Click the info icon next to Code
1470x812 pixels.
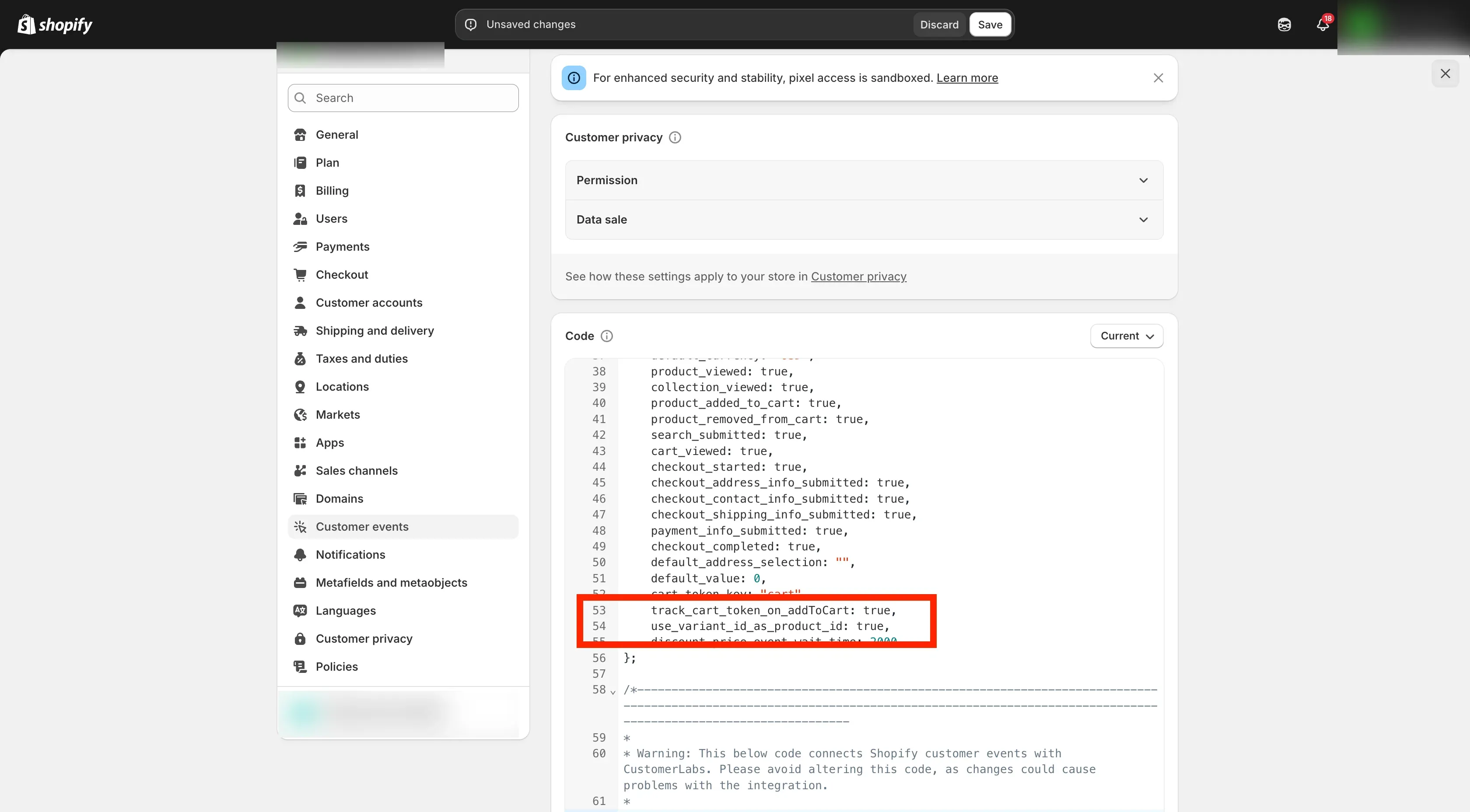[607, 336]
